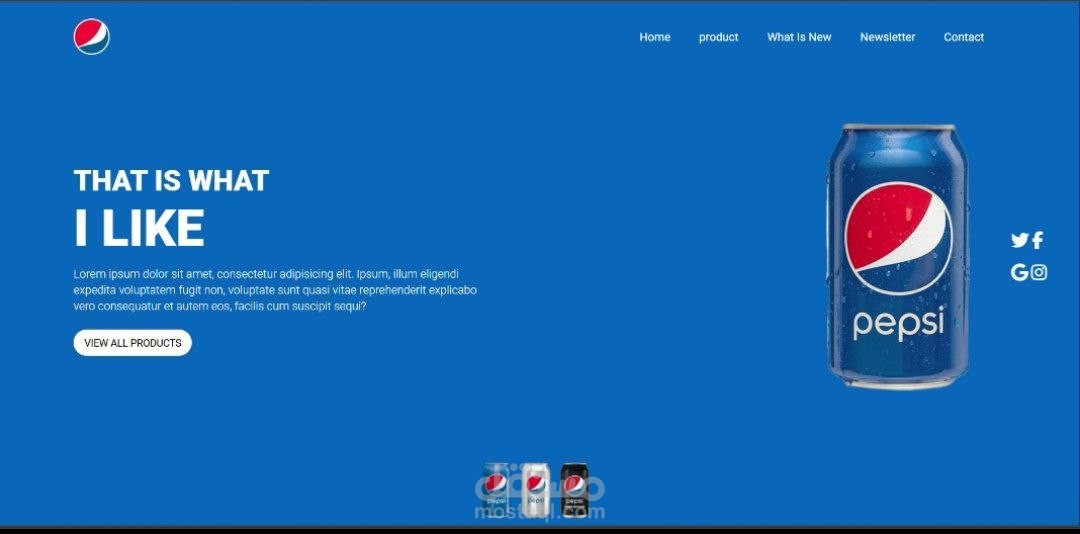The width and height of the screenshot is (1080, 534).
Task: Click the VIEW ALL PRODUCTS button
Action: pyautogui.click(x=133, y=342)
